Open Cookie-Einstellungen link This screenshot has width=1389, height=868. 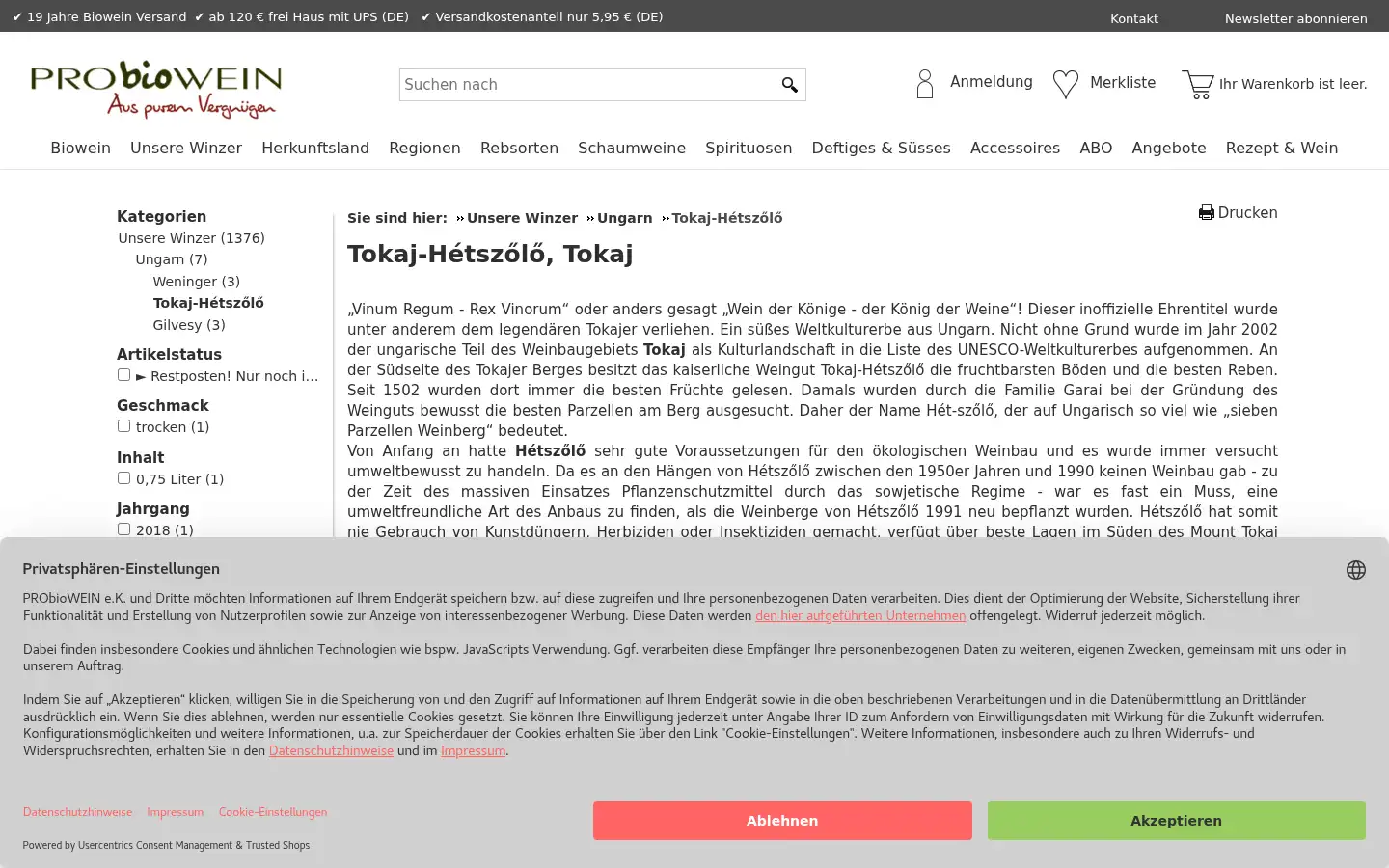coord(273,812)
